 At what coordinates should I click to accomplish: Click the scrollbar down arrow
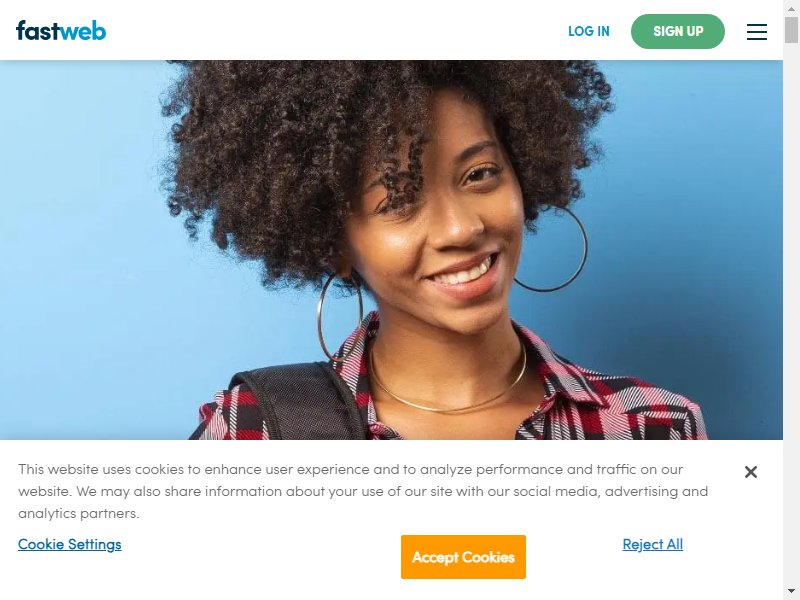tap(791, 591)
